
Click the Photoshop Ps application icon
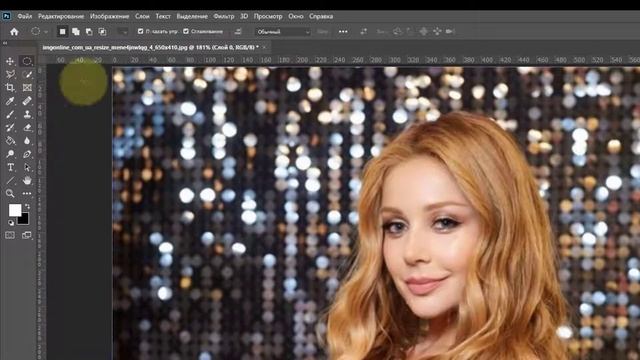tap(7, 16)
